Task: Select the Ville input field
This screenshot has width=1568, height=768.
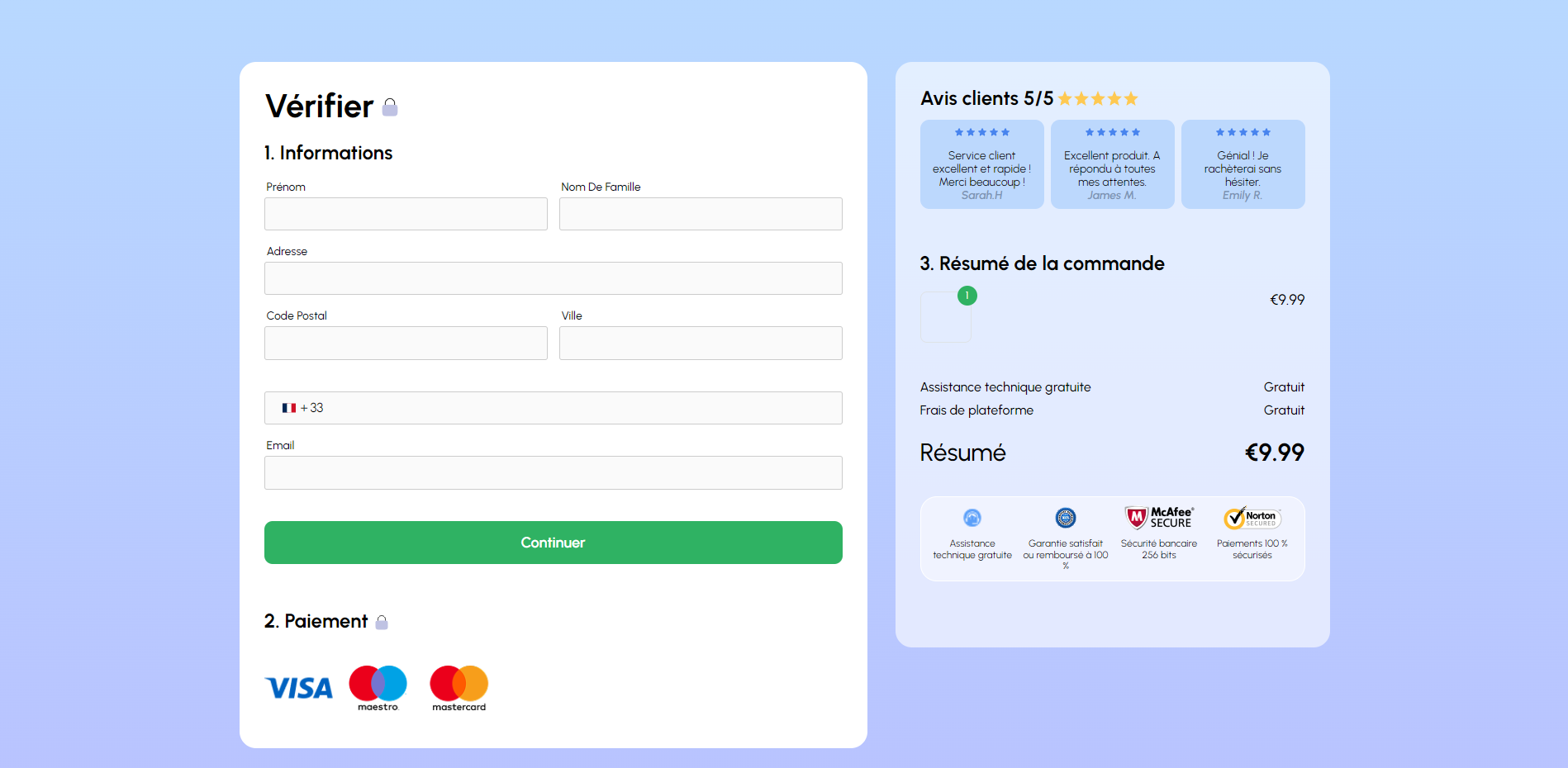Action: 701,343
